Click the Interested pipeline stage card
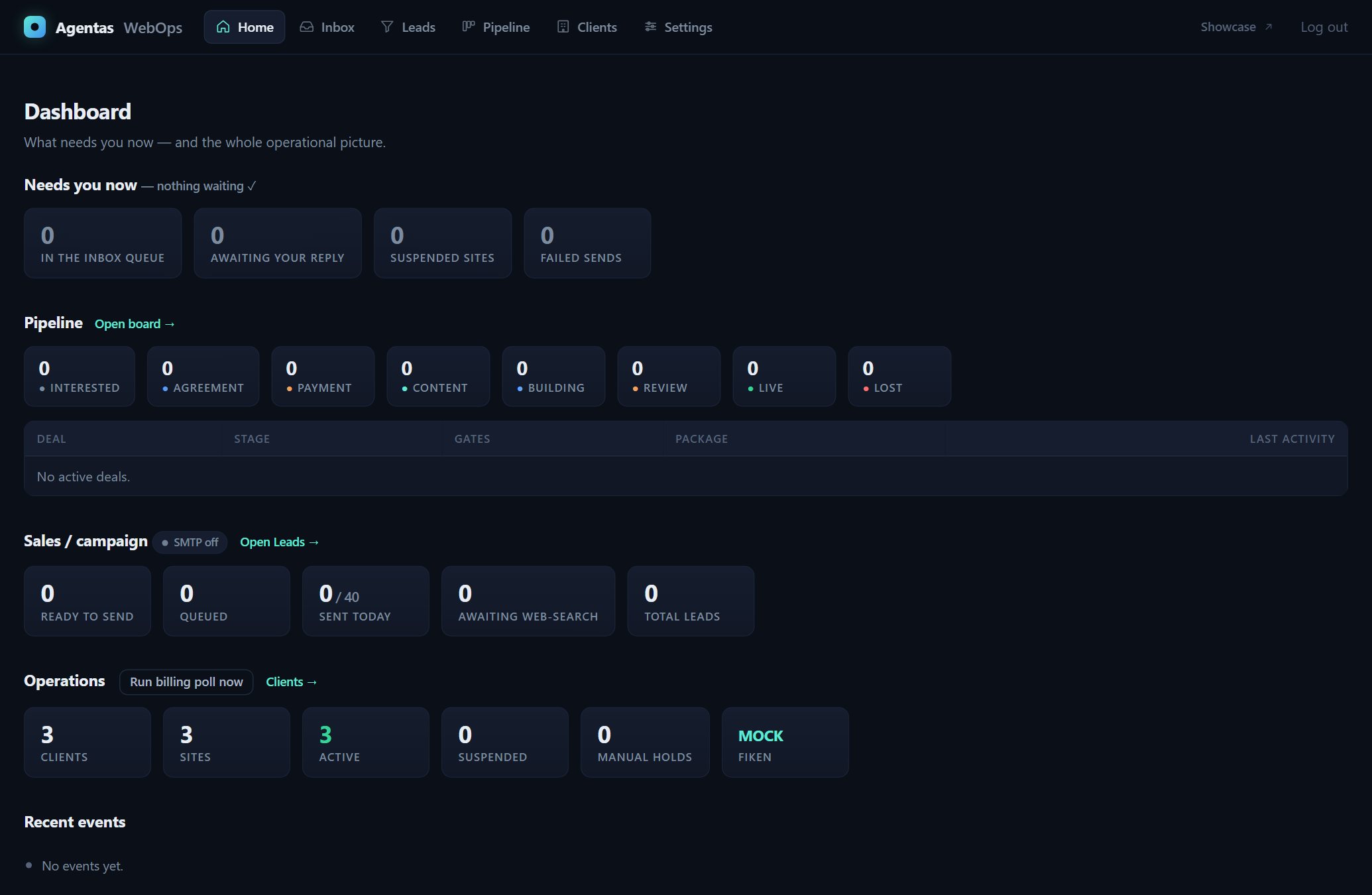 [80, 376]
